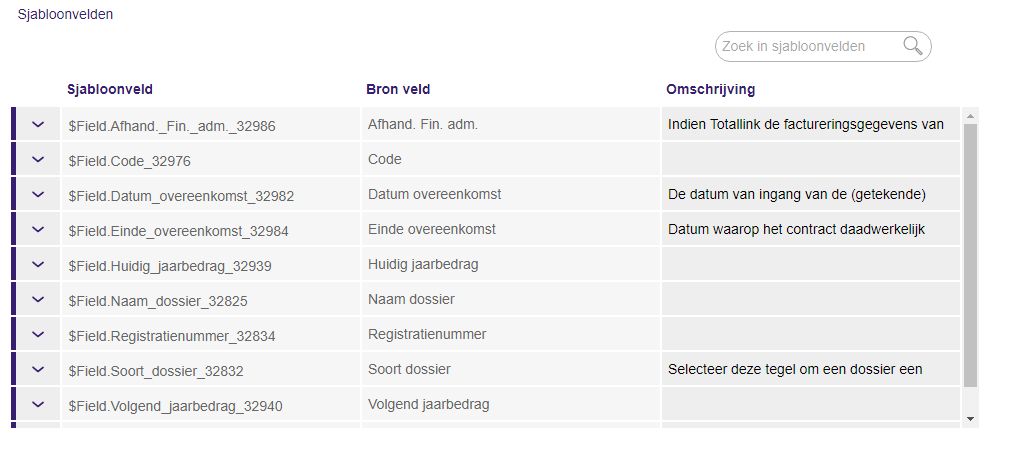The image size is (1017, 475).
Task: Expand the Datum_overeenkomst_32982 row chevron
Action: click(38, 194)
